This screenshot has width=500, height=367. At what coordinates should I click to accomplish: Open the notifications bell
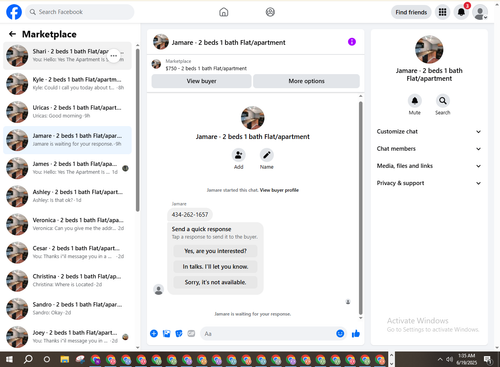point(461,12)
